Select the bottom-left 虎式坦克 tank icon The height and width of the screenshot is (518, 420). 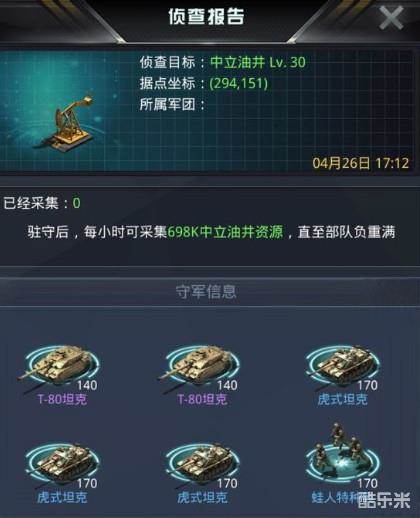[x=62, y=464]
